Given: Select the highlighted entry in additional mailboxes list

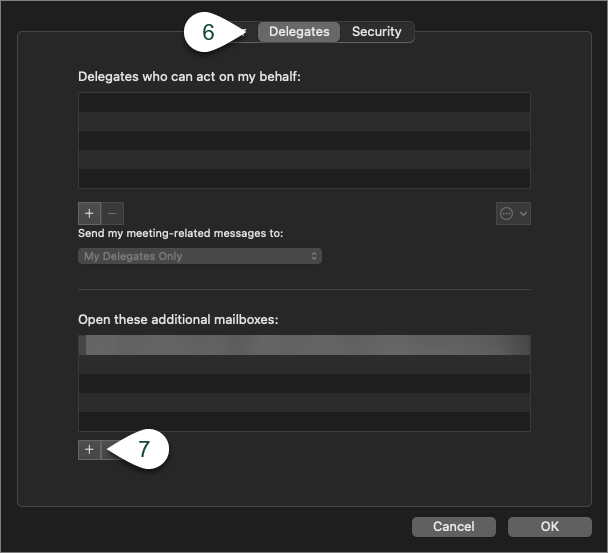Looking at the screenshot, I should (304, 345).
